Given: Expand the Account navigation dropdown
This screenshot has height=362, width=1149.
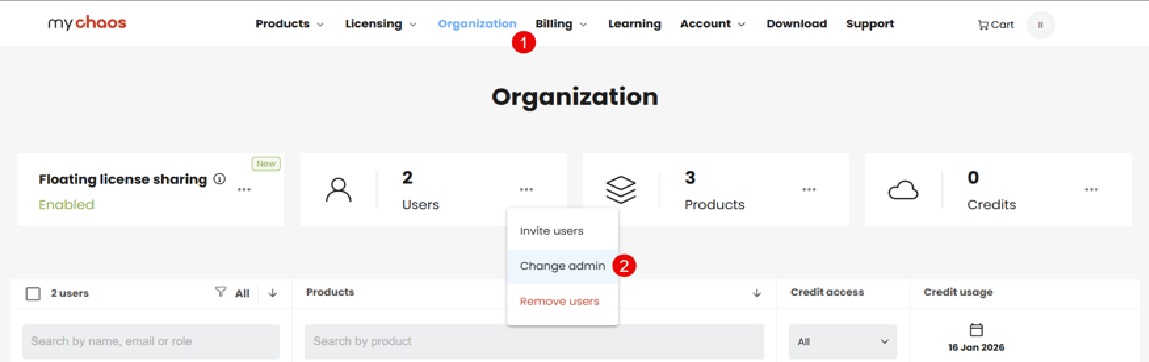Looking at the screenshot, I should click(x=713, y=23).
